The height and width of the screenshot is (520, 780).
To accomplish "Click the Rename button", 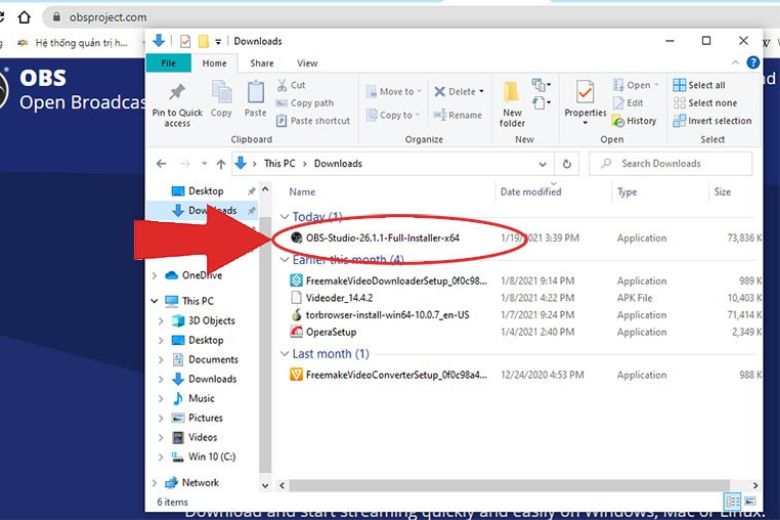I will 458,115.
